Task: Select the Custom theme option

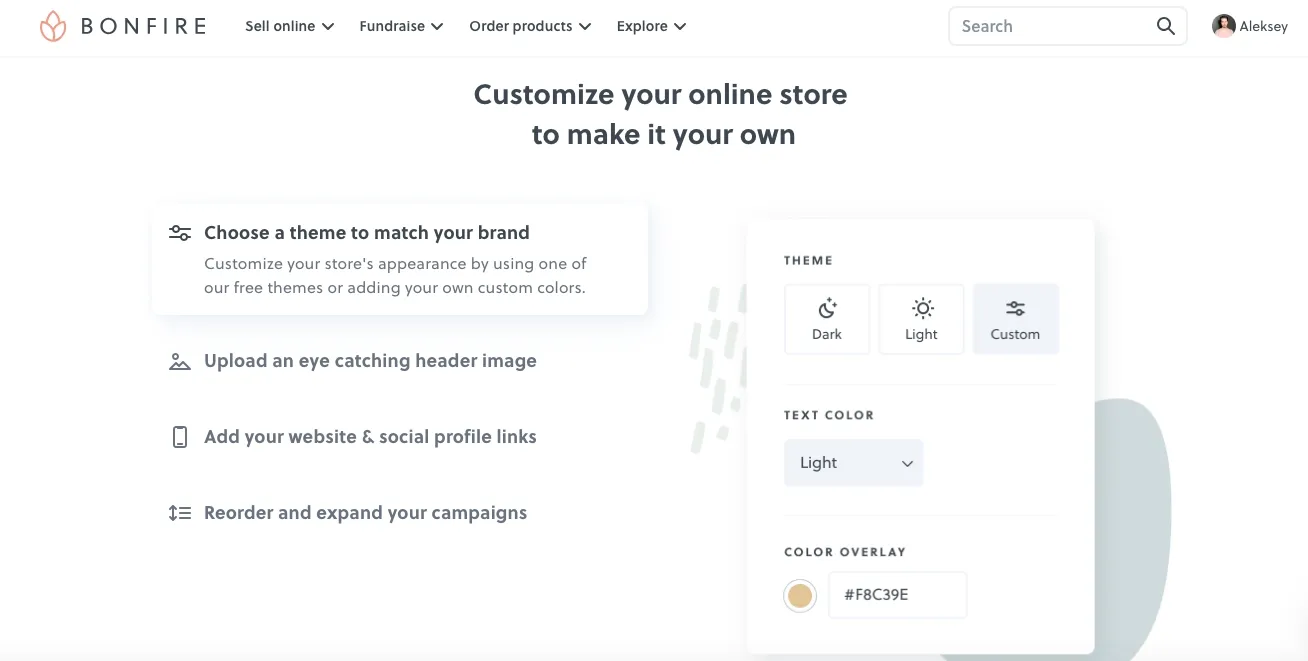Action: [x=1015, y=319]
